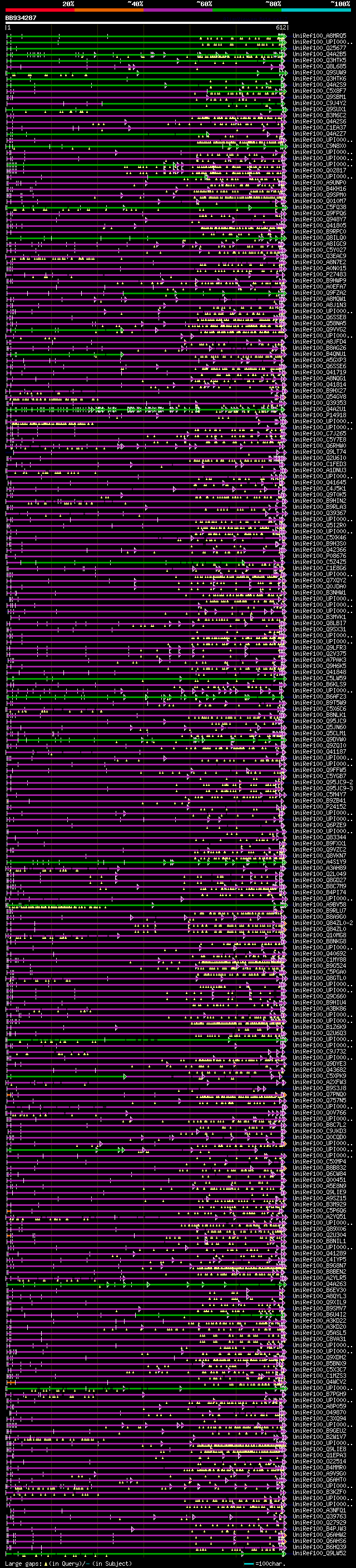The width and height of the screenshot is (356, 1568).
Task: Select the UniRef100_C9J4Y2 label
Action: (319, 103)
